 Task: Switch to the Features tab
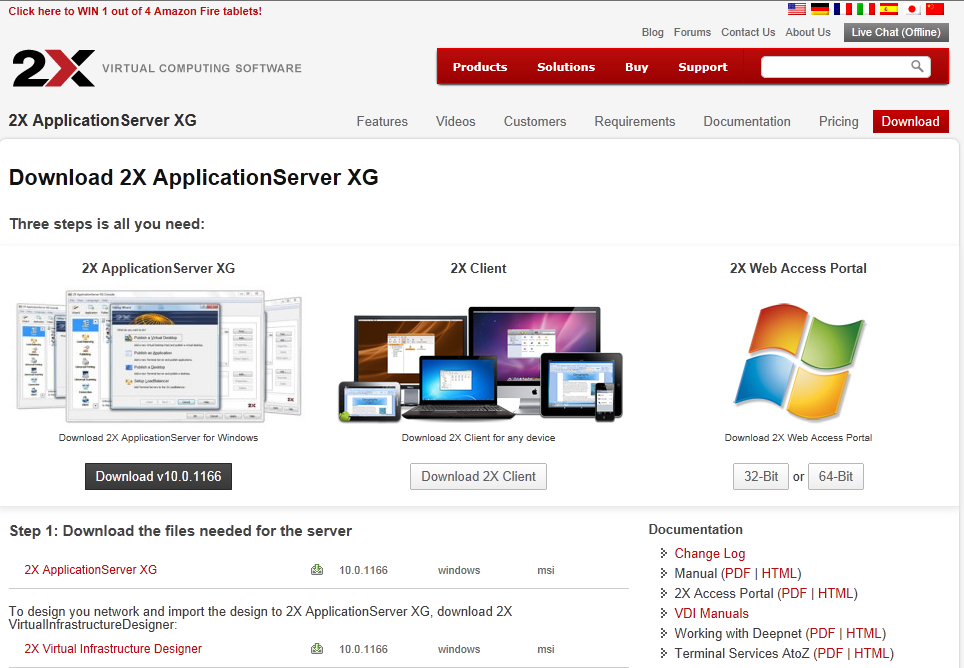tap(382, 122)
